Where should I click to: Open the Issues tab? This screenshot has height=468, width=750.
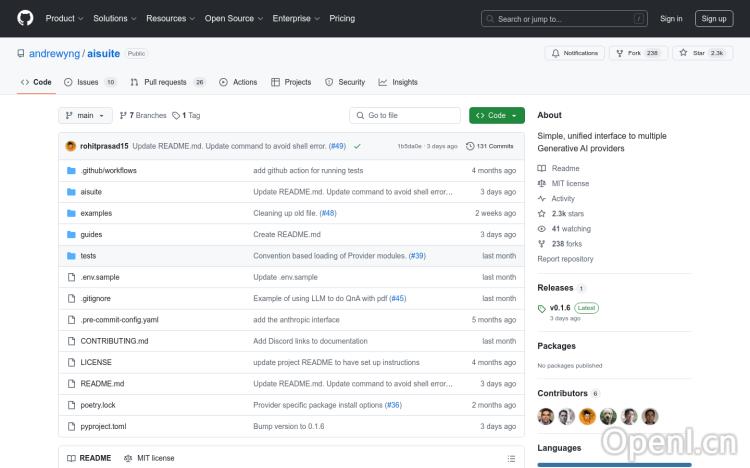89,82
